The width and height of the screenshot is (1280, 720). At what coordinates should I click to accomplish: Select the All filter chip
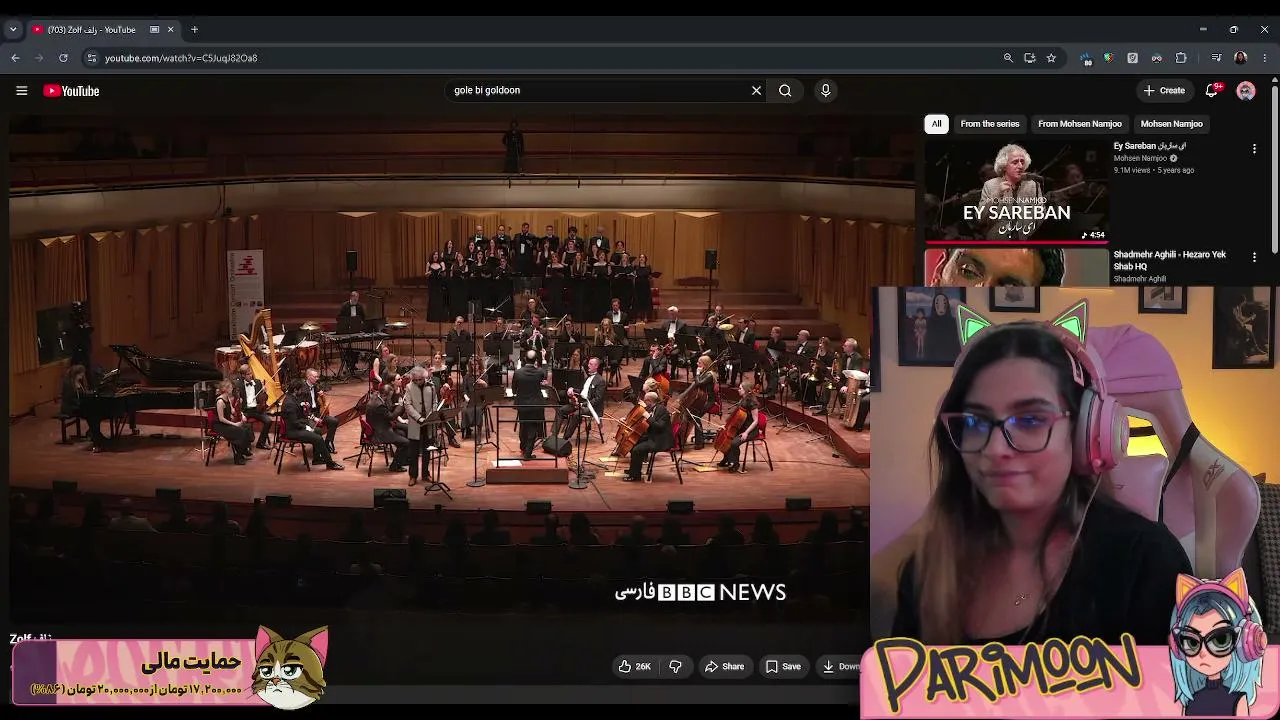pyautogui.click(x=936, y=124)
